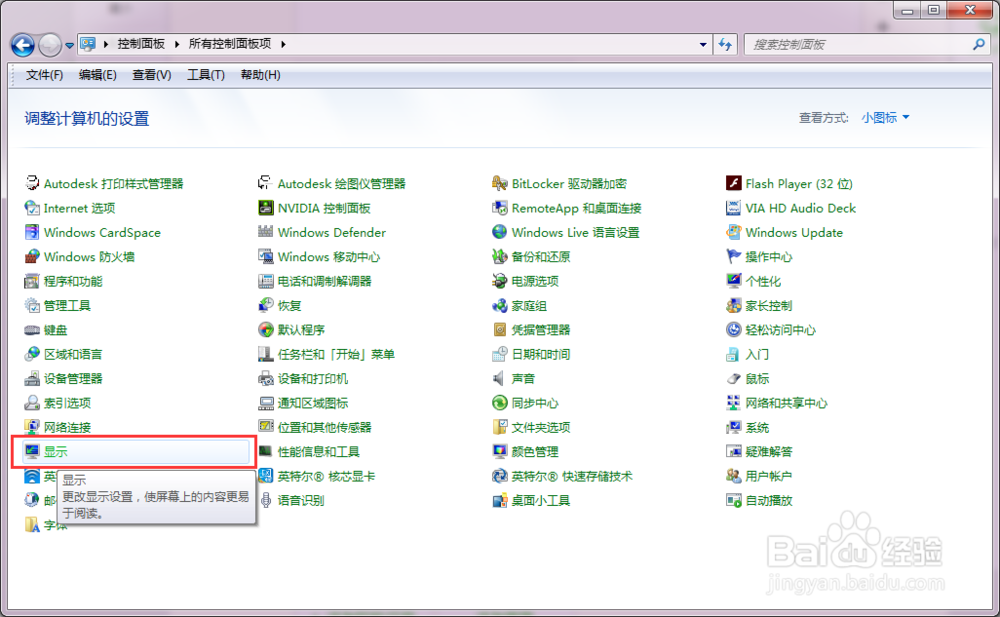Open the 性能信息和工具 link
1000x617 pixels.
coord(319,452)
